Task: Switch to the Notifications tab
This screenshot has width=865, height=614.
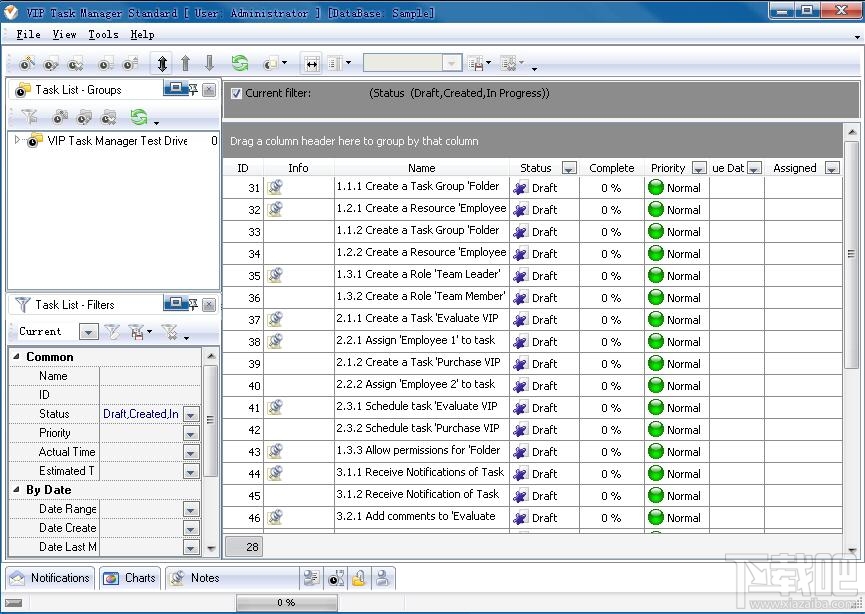Action: [50, 578]
